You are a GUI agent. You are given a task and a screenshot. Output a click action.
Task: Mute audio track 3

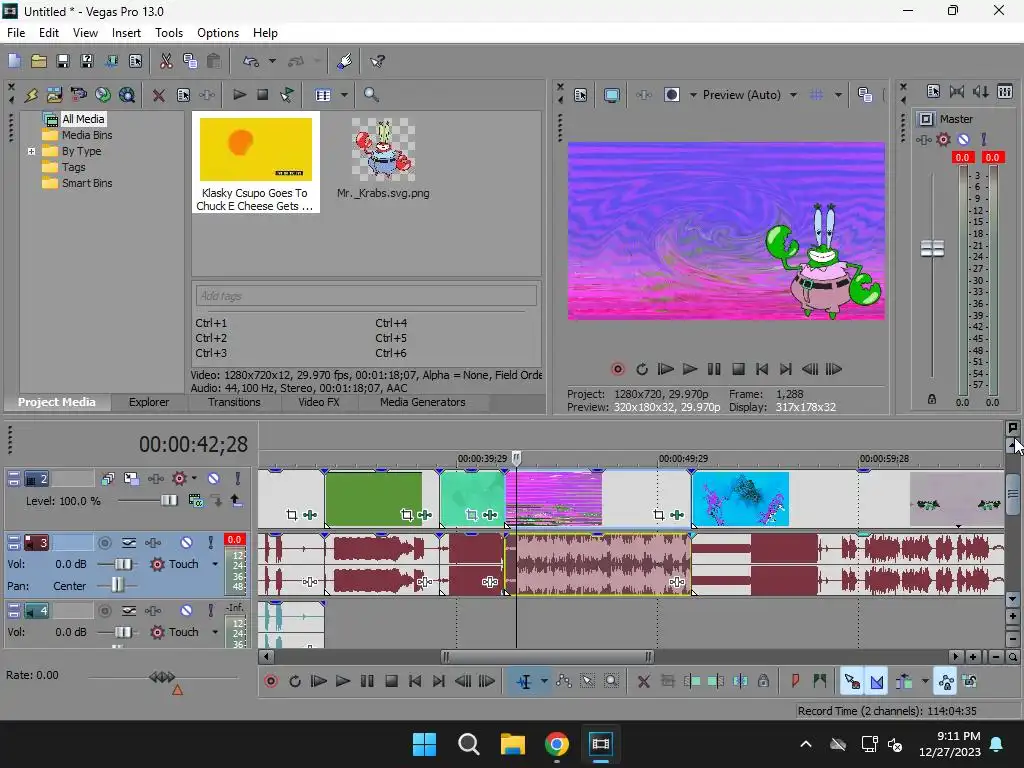point(186,543)
